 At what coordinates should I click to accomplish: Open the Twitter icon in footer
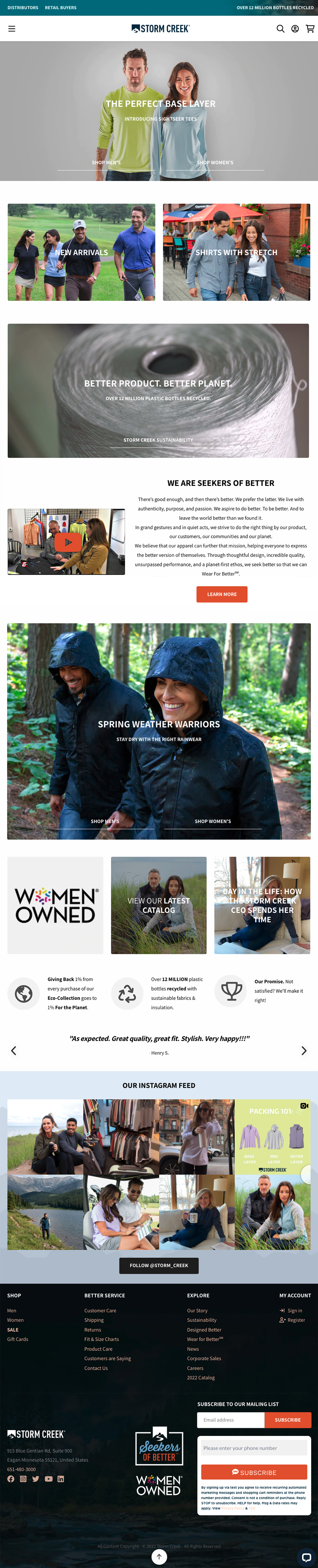tap(35, 1479)
